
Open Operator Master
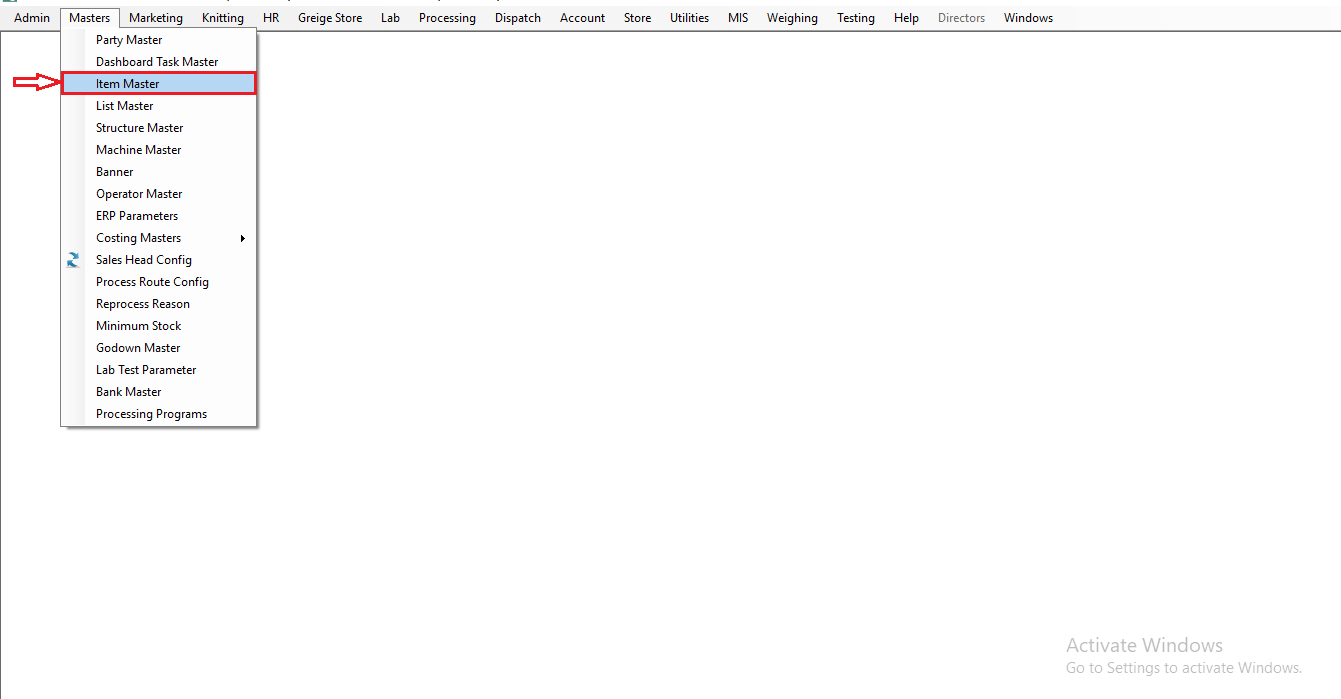[159, 194]
